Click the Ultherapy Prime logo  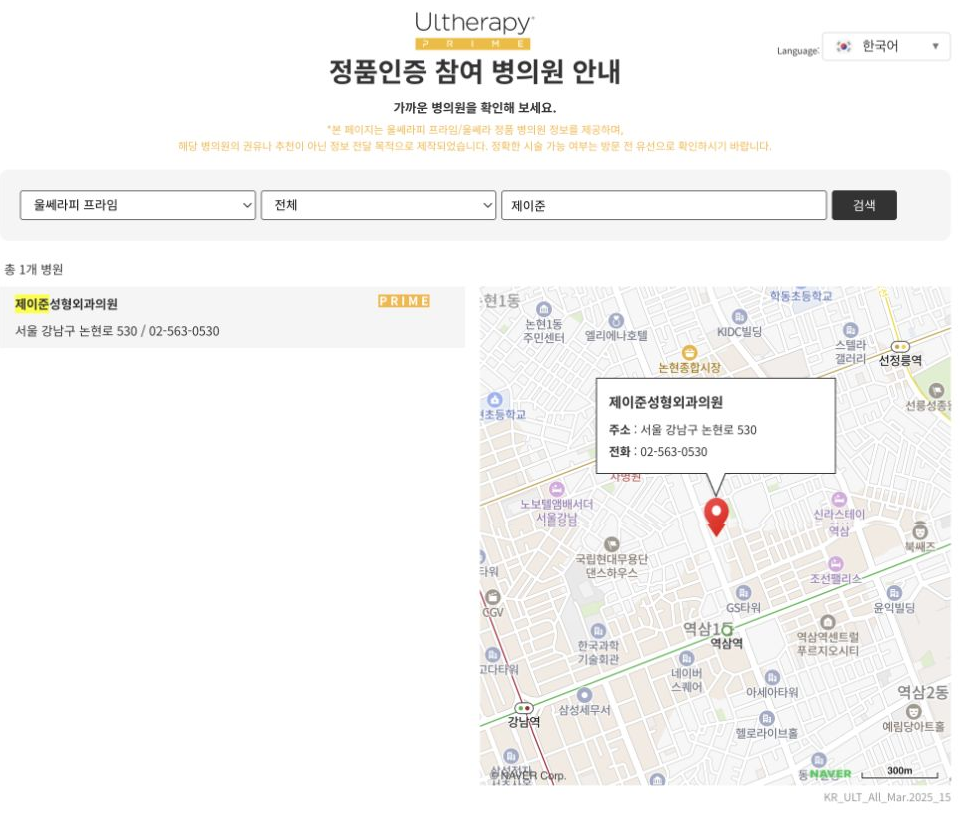tap(474, 30)
